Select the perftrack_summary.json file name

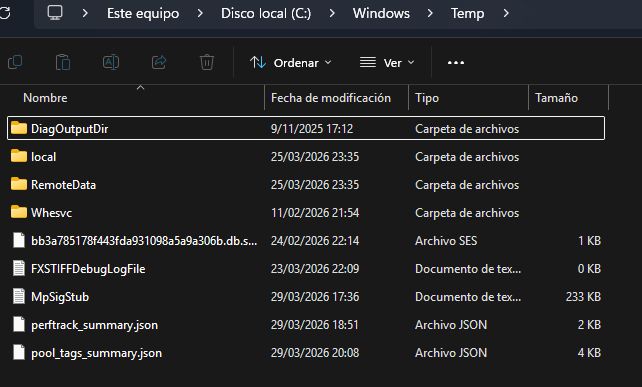tap(95, 325)
